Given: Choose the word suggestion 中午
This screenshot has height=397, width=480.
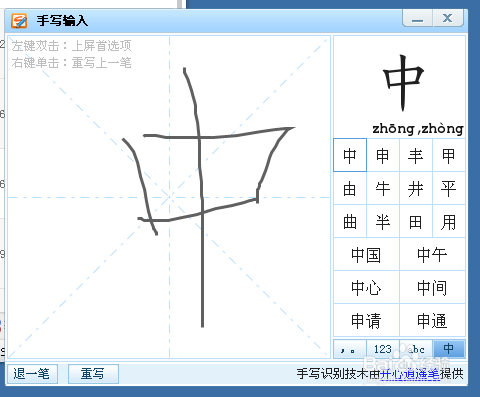Looking at the screenshot, I should [432, 254].
